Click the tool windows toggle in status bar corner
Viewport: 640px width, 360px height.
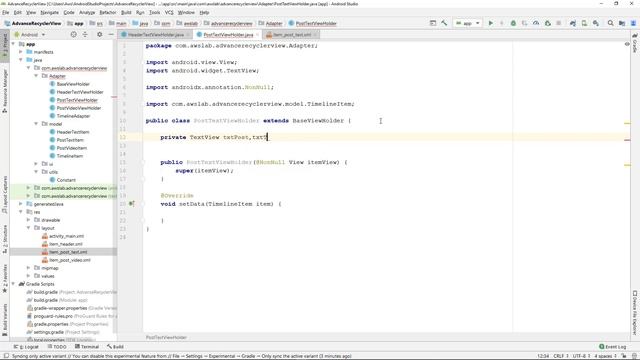[x=6, y=356]
